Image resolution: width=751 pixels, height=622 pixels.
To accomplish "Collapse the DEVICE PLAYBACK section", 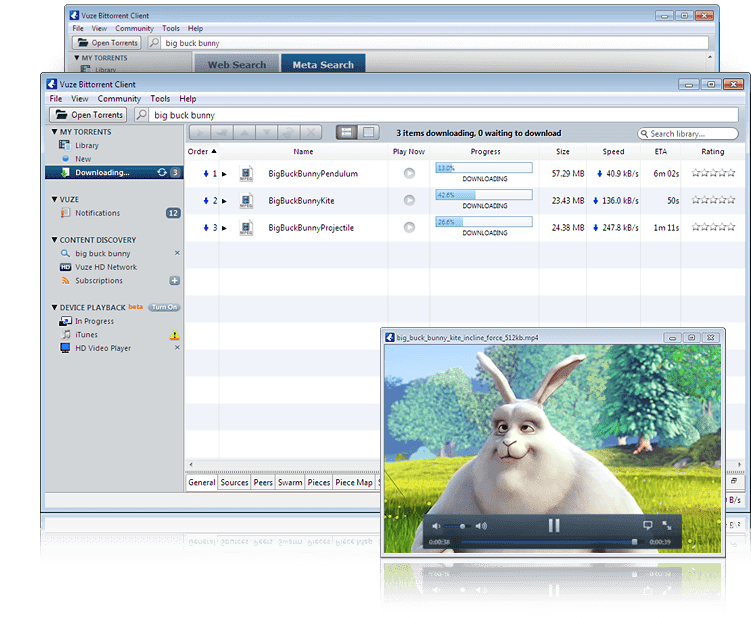I will click(x=54, y=307).
